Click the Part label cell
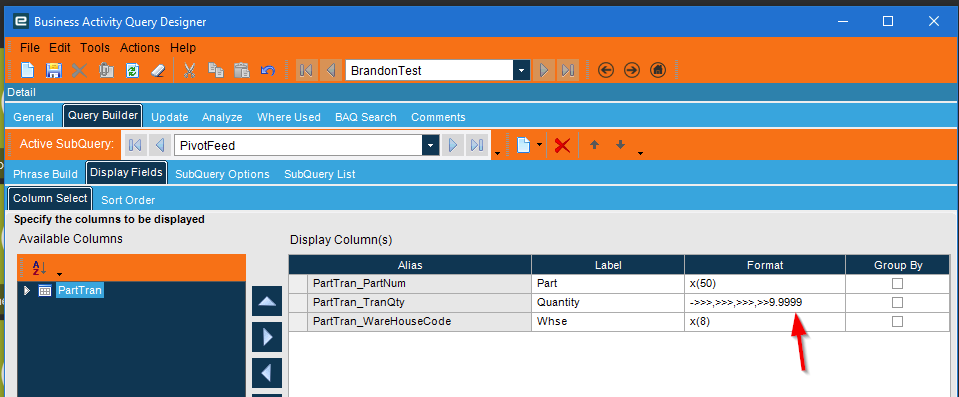Screen dimensions: 959x397 coord(608,283)
